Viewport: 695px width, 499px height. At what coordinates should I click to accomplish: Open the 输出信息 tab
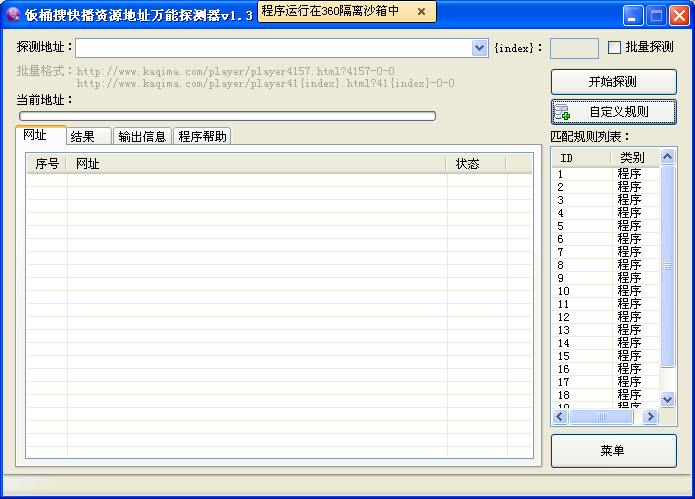(x=142, y=136)
